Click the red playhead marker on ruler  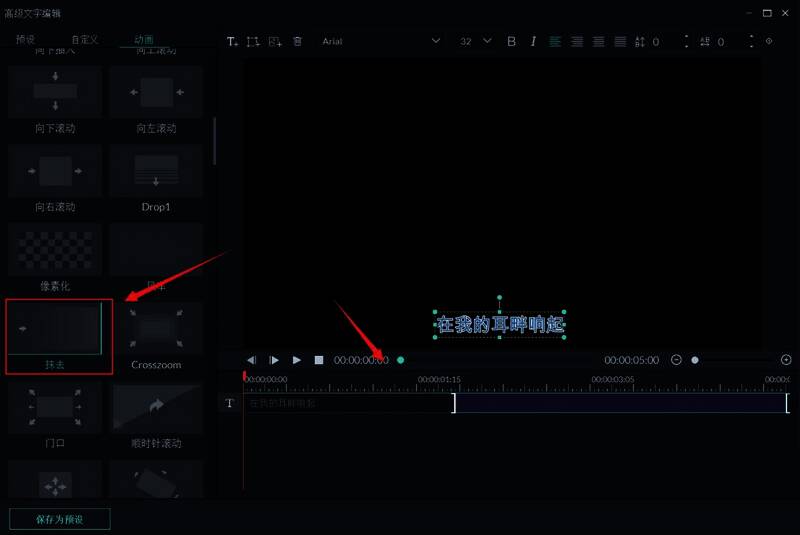[x=244, y=376]
